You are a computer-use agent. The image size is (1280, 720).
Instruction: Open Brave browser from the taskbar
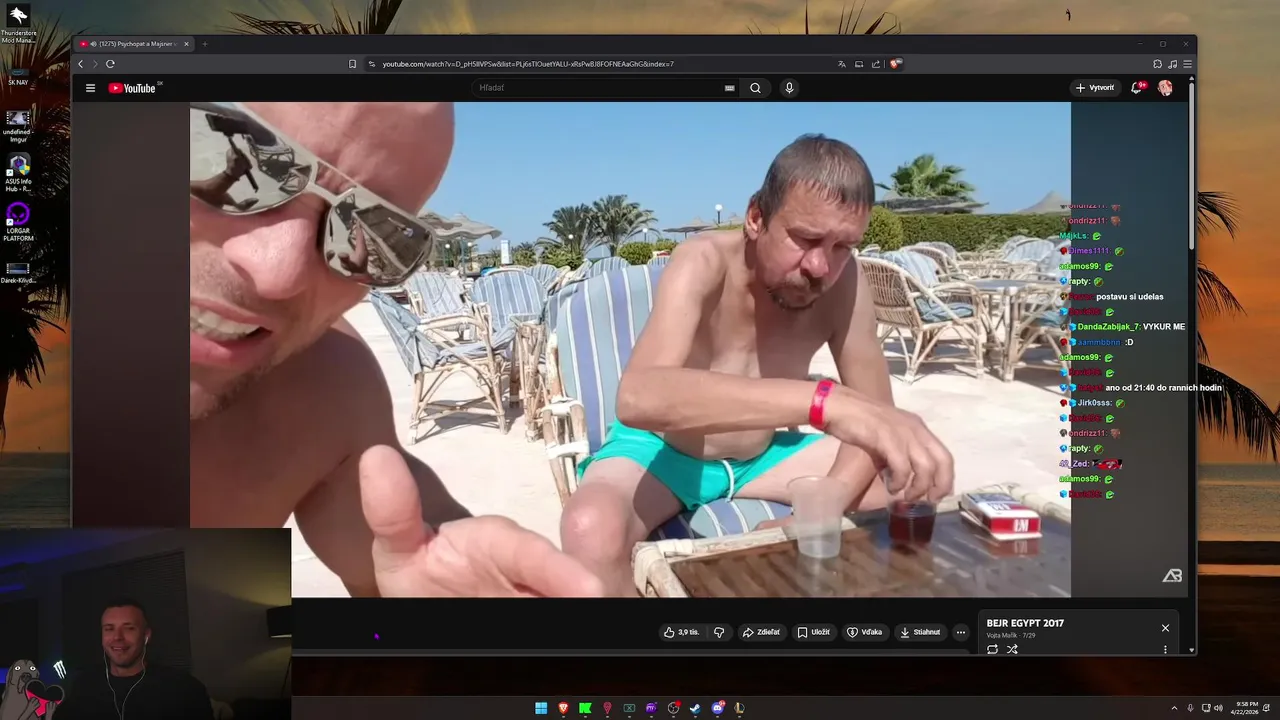563,708
